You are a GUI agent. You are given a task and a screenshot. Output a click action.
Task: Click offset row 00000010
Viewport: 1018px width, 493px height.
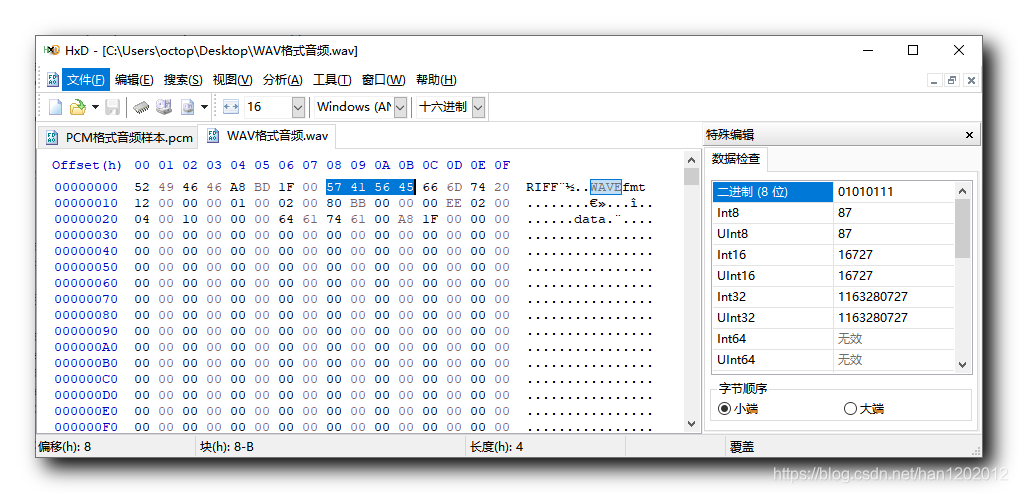coord(86,203)
